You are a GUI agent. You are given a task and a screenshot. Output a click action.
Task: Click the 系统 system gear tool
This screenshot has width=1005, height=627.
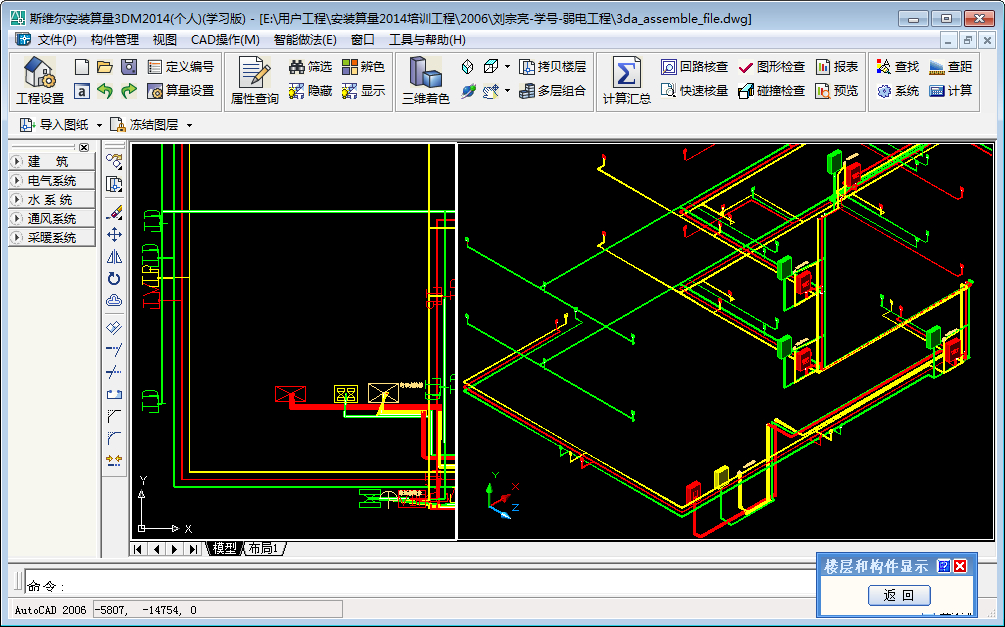coord(898,91)
